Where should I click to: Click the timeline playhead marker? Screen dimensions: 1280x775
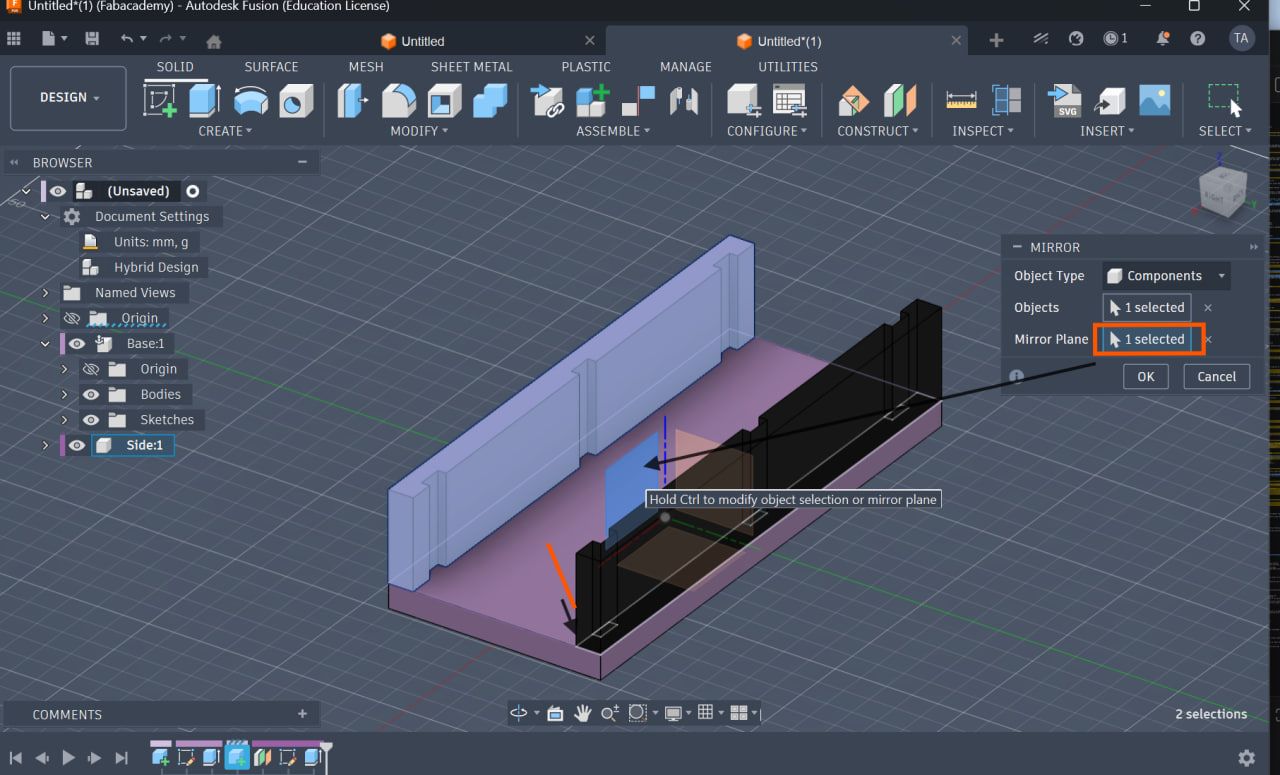coord(325,746)
